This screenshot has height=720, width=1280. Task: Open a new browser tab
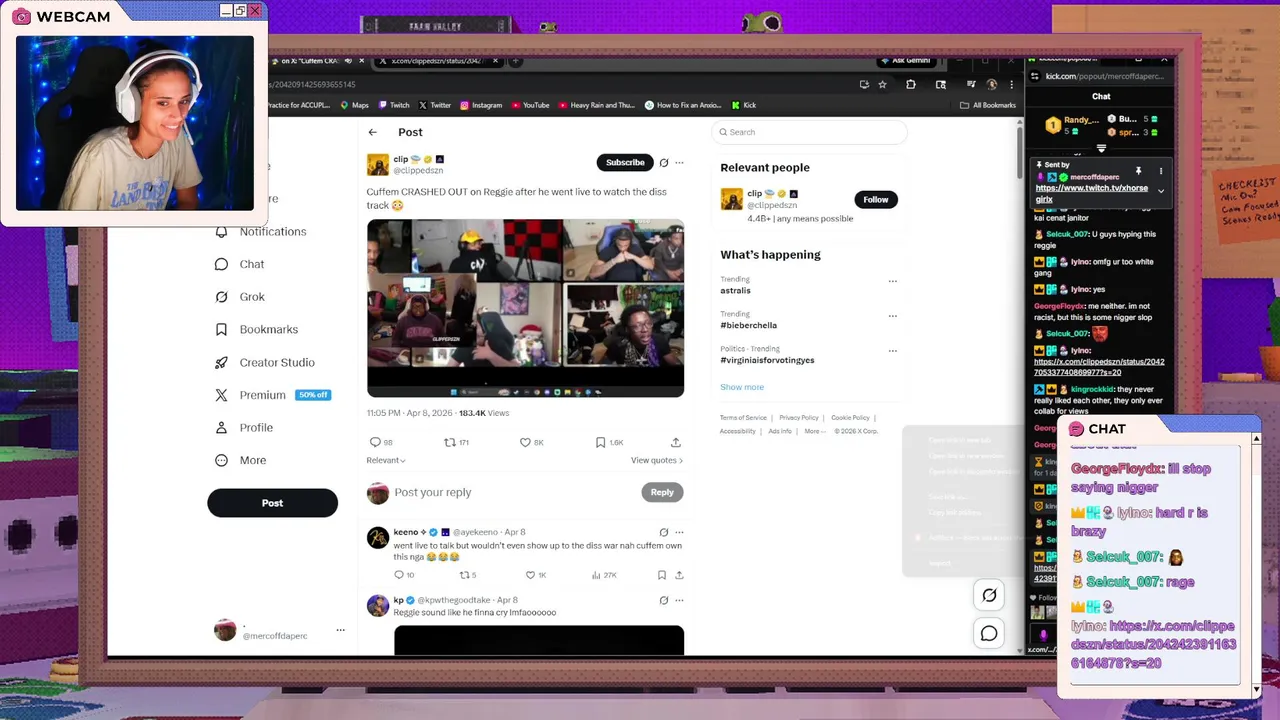(x=516, y=61)
